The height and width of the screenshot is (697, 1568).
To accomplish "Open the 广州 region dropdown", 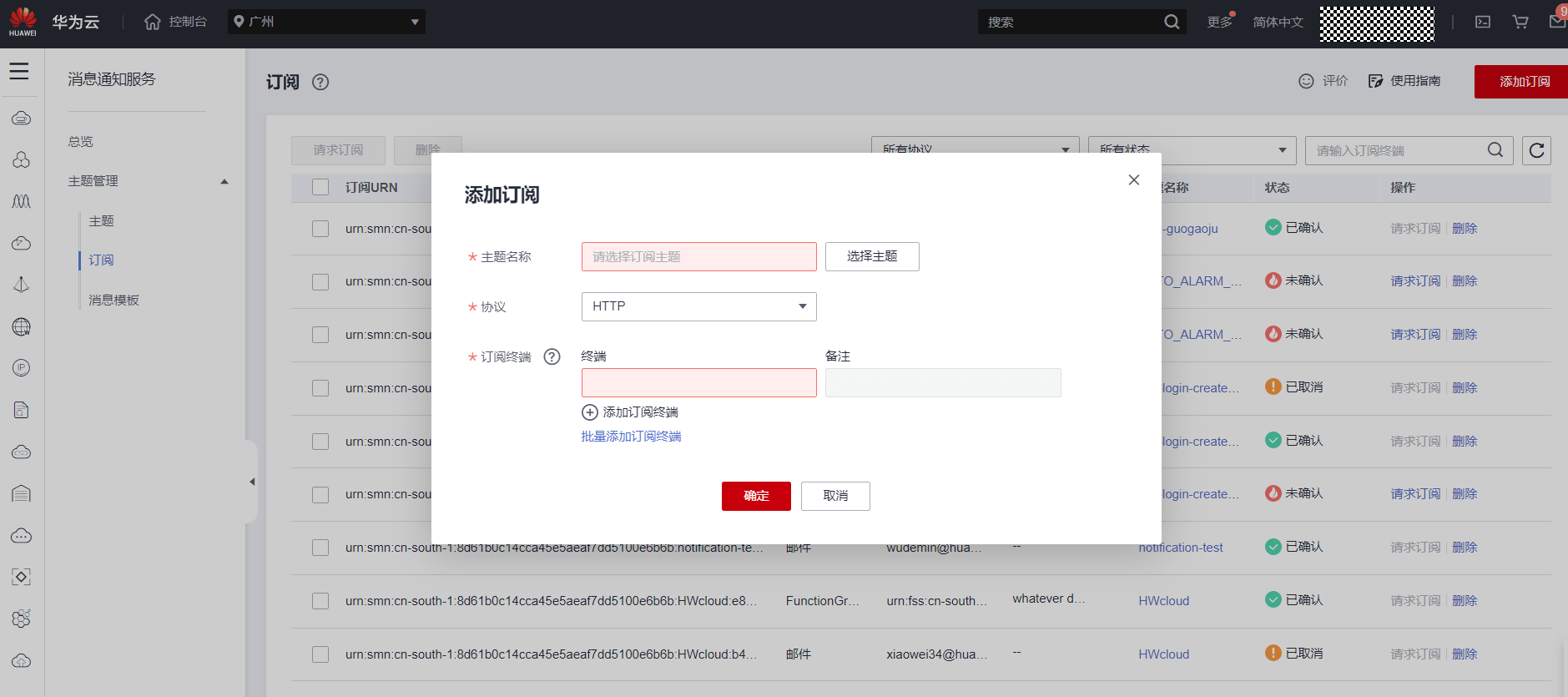I will coord(326,22).
